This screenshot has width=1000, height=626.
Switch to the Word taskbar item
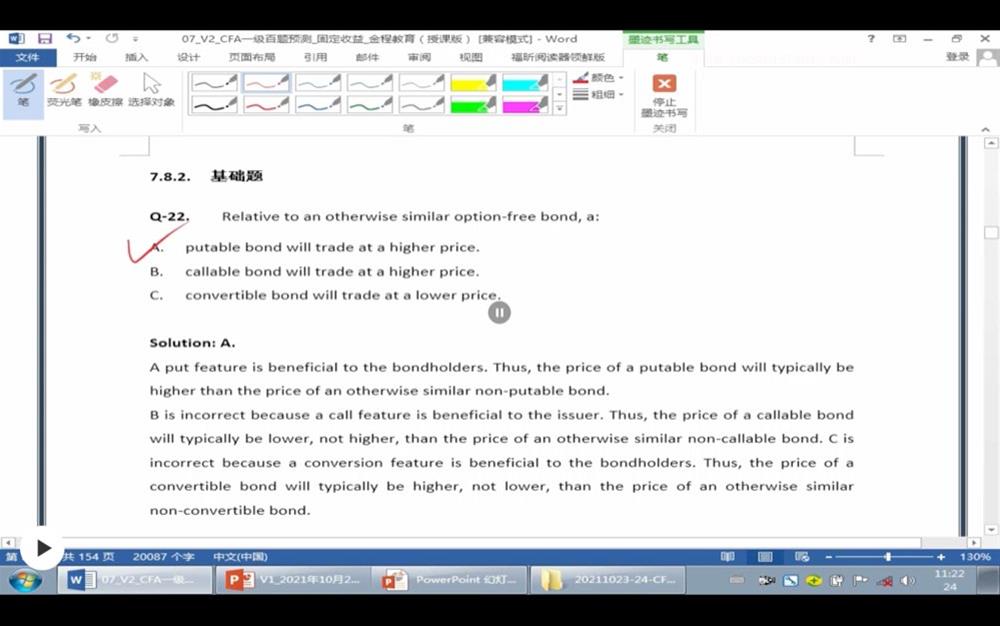(x=135, y=580)
